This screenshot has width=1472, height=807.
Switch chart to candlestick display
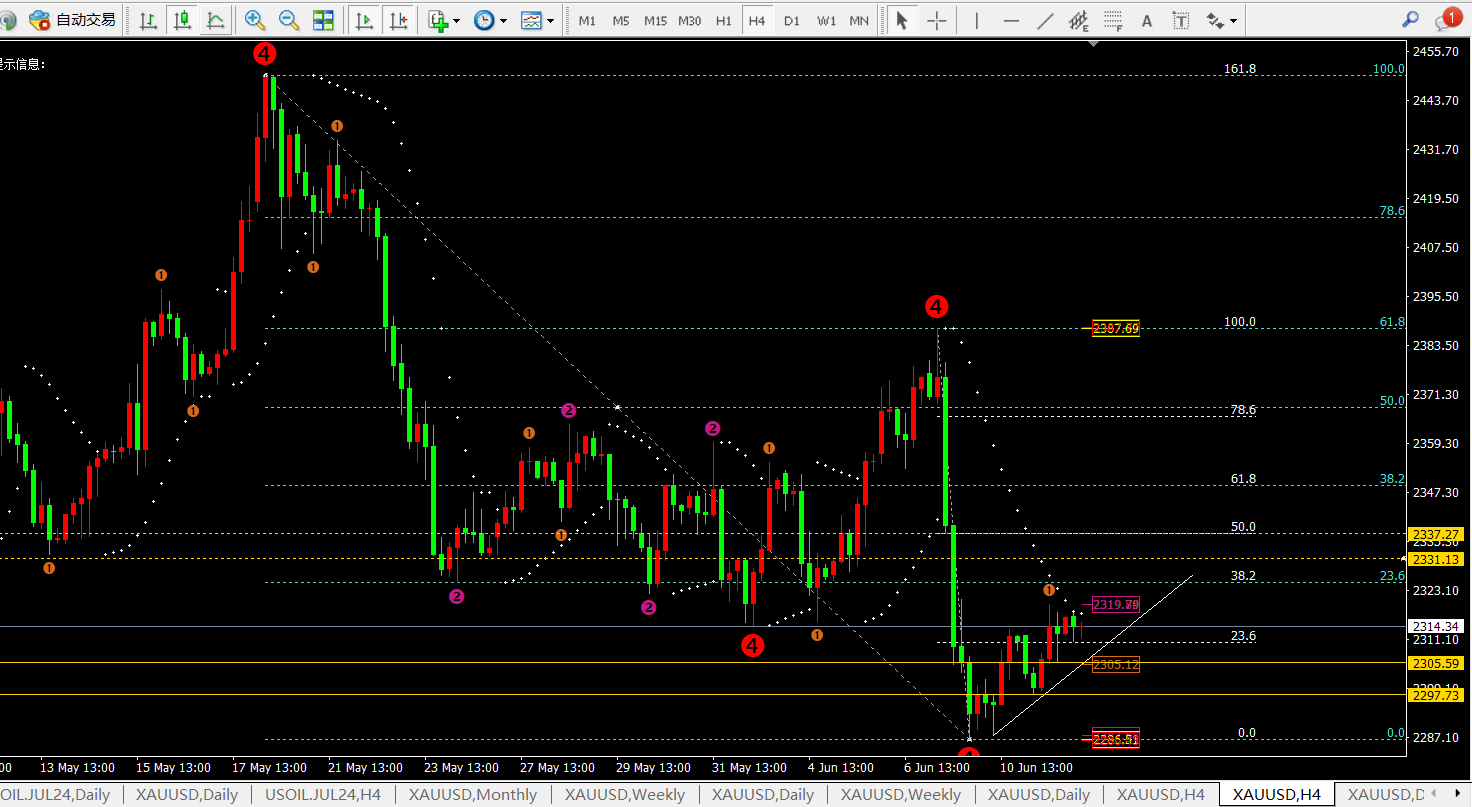(x=181, y=20)
